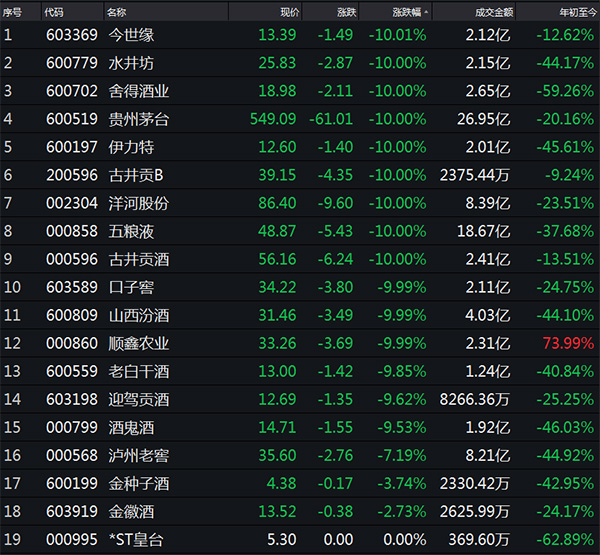The image size is (600, 555).
Task: Sort by the 涨跌幅 column header
Action: click(x=406, y=12)
